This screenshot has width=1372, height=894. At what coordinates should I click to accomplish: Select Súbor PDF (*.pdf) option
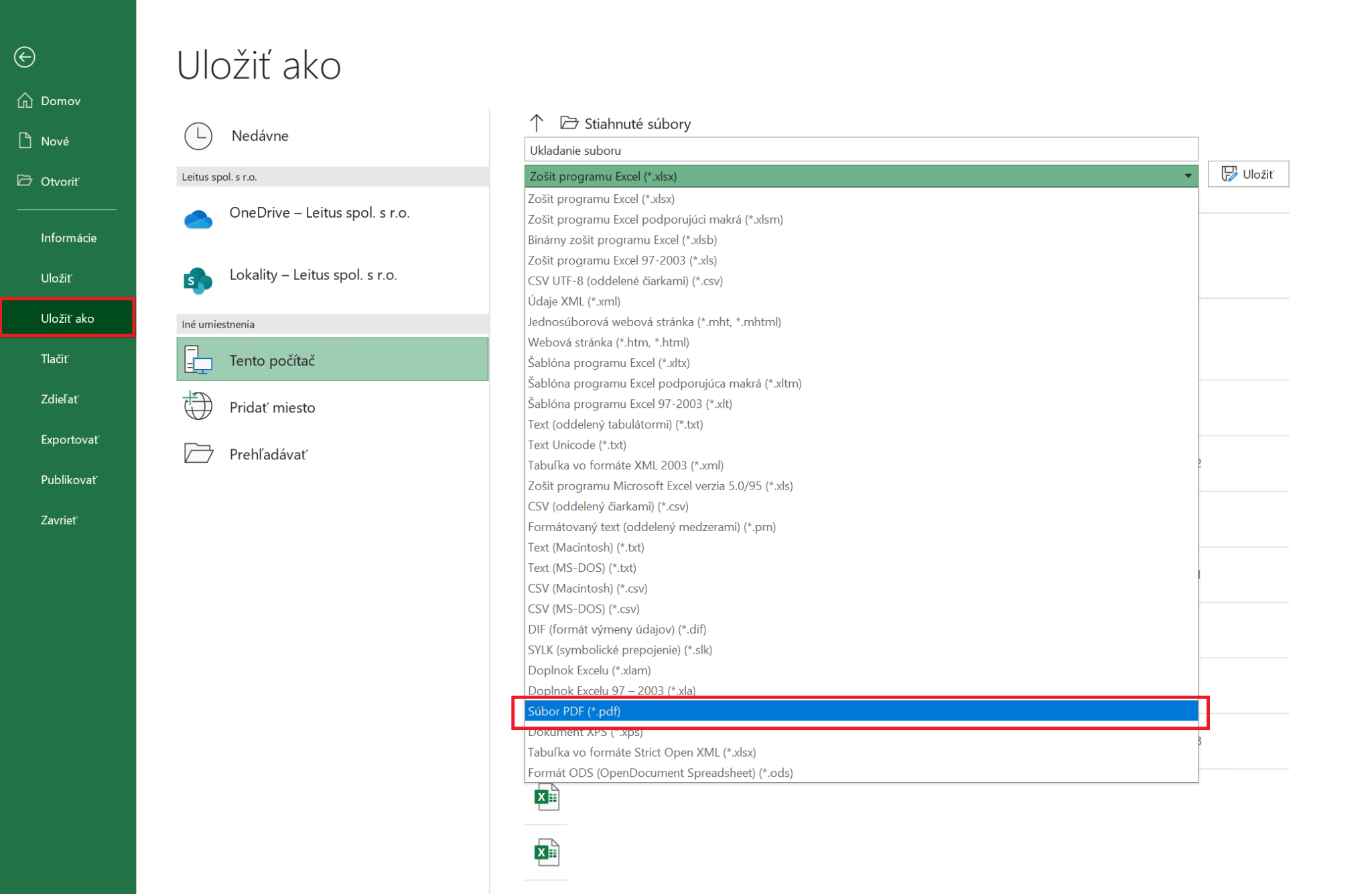click(x=861, y=711)
